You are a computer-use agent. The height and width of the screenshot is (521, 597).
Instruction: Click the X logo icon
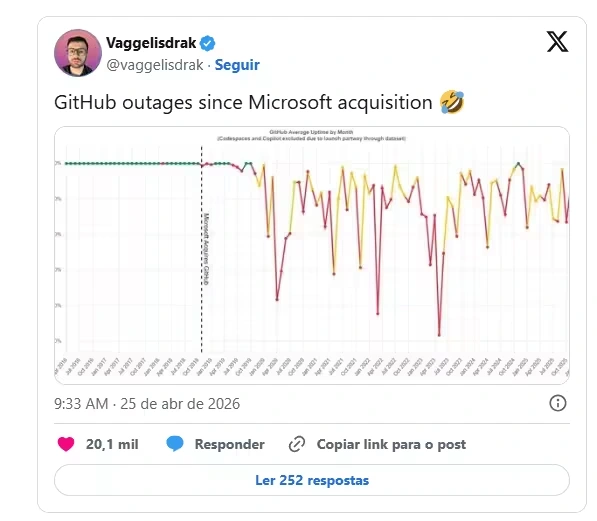coord(557,42)
